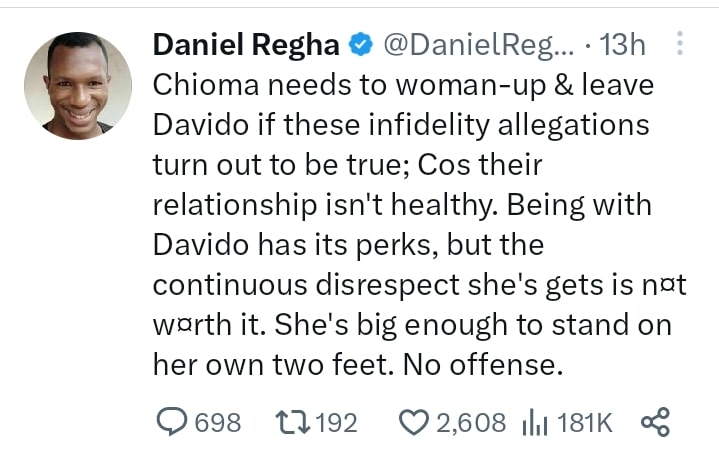Click the share icon
The height and width of the screenshot is (450, 719).
click(x=654, y=423)
